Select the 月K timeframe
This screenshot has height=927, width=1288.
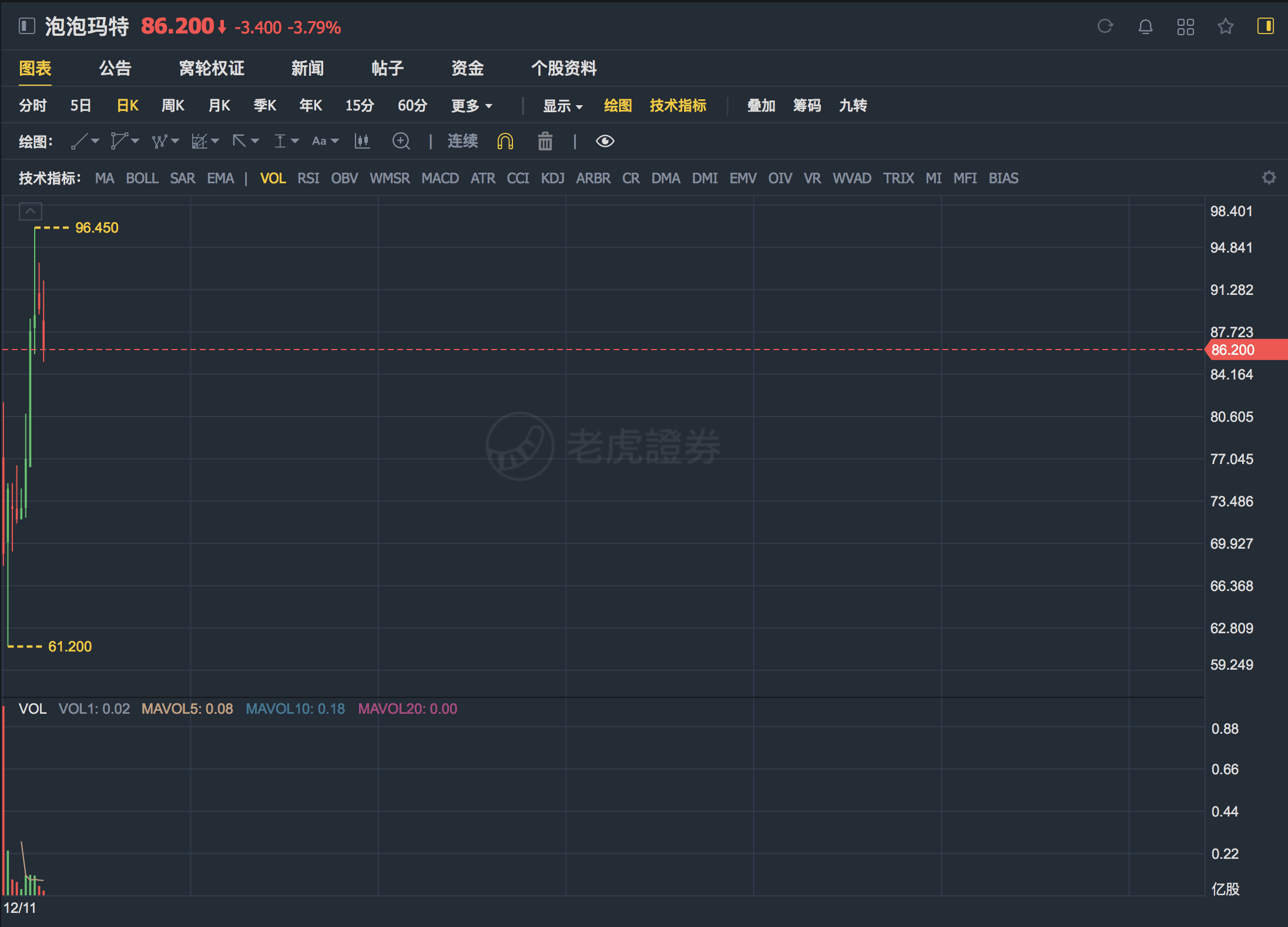click(219, 106)
